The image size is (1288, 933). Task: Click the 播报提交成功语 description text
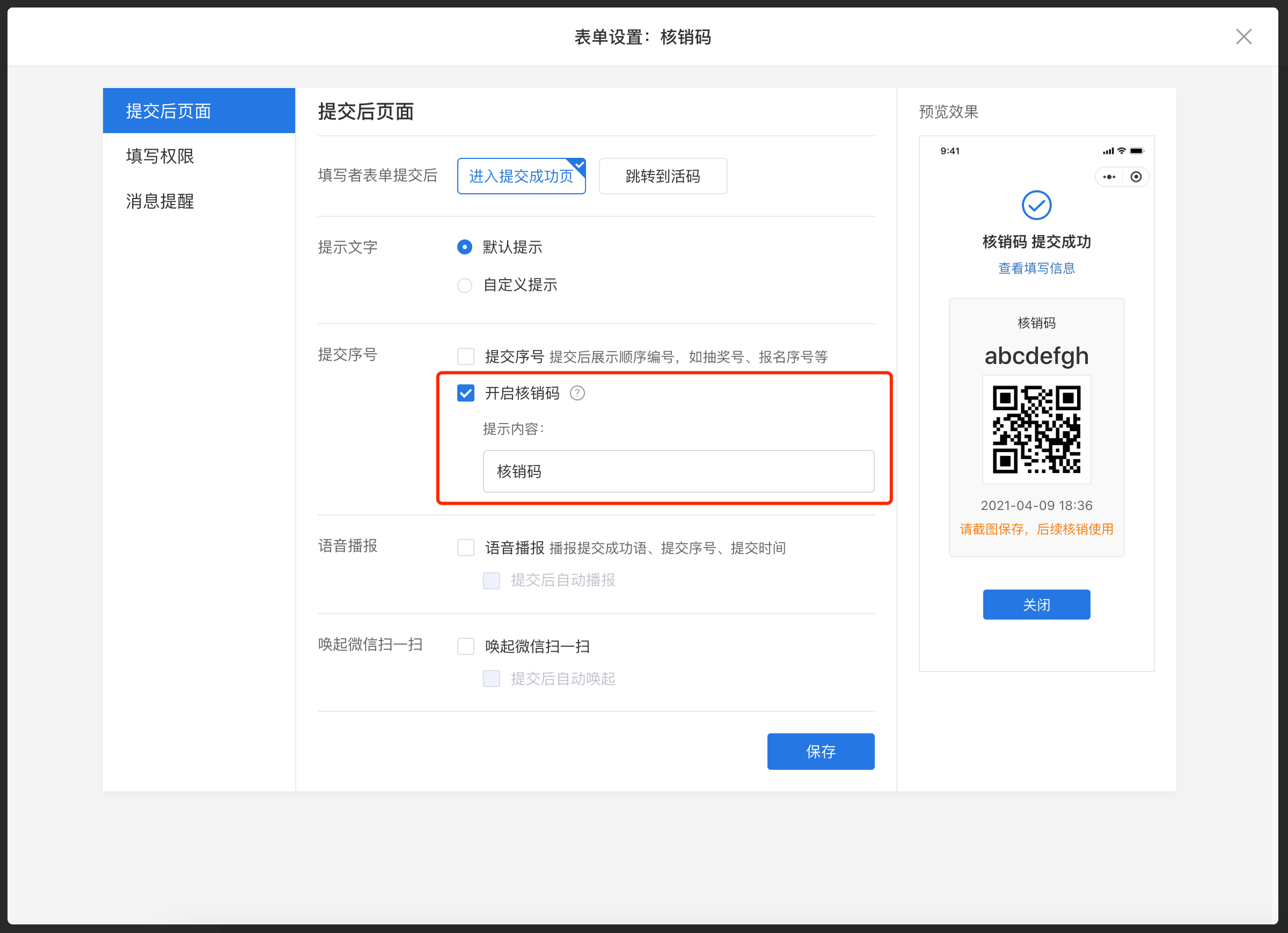pos(667,548)
